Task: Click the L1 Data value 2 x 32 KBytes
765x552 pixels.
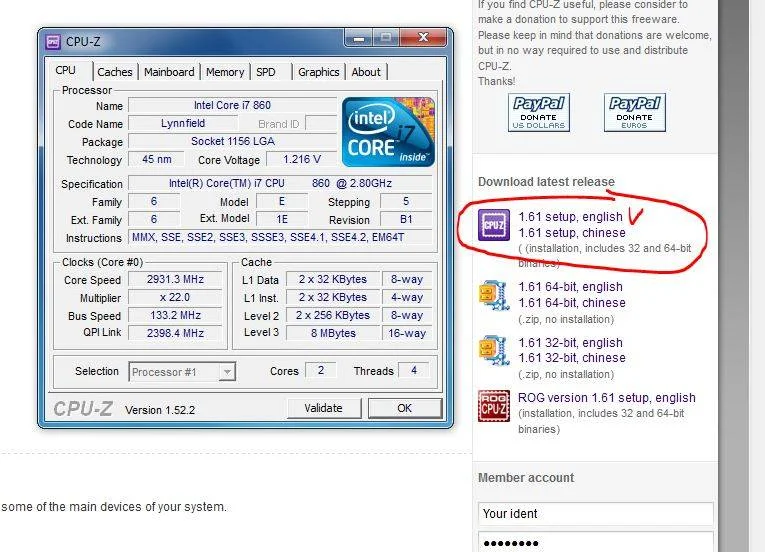Action: (333, 280)
